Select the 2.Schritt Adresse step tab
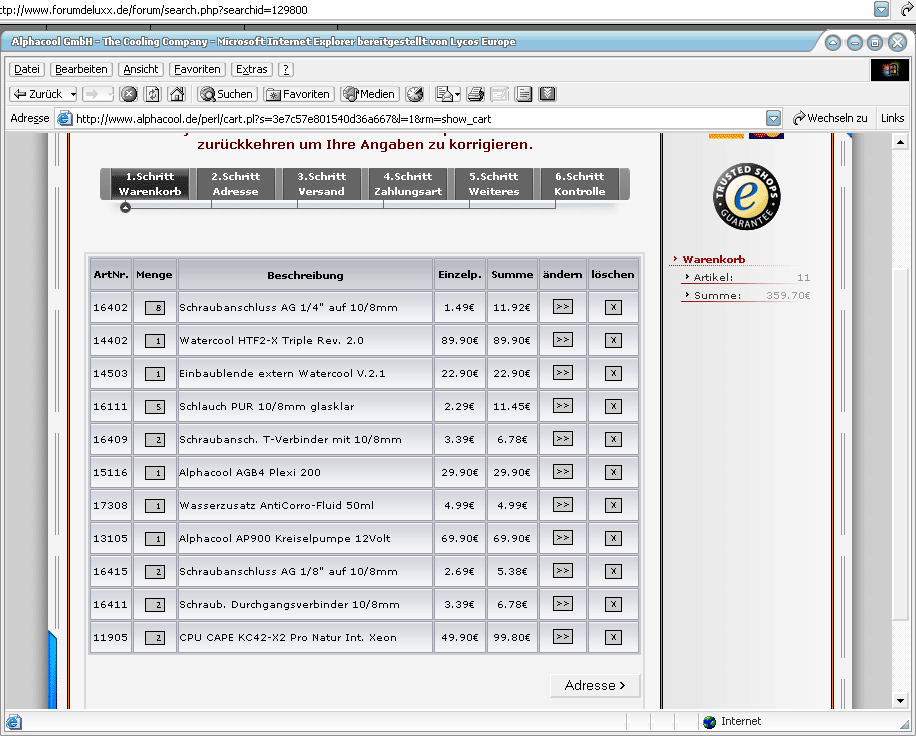 tap(235, 184)
